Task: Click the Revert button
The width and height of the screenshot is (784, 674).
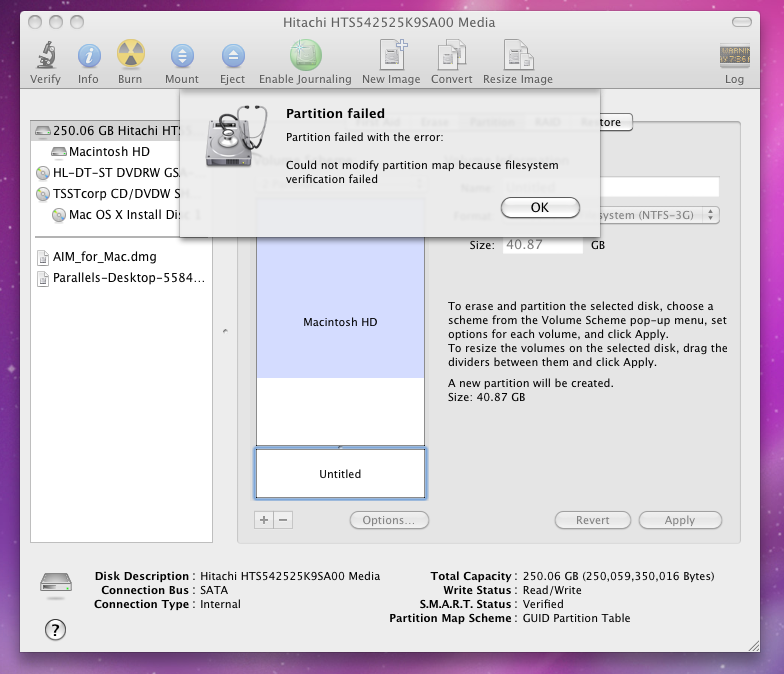Action: pos(592,520)
